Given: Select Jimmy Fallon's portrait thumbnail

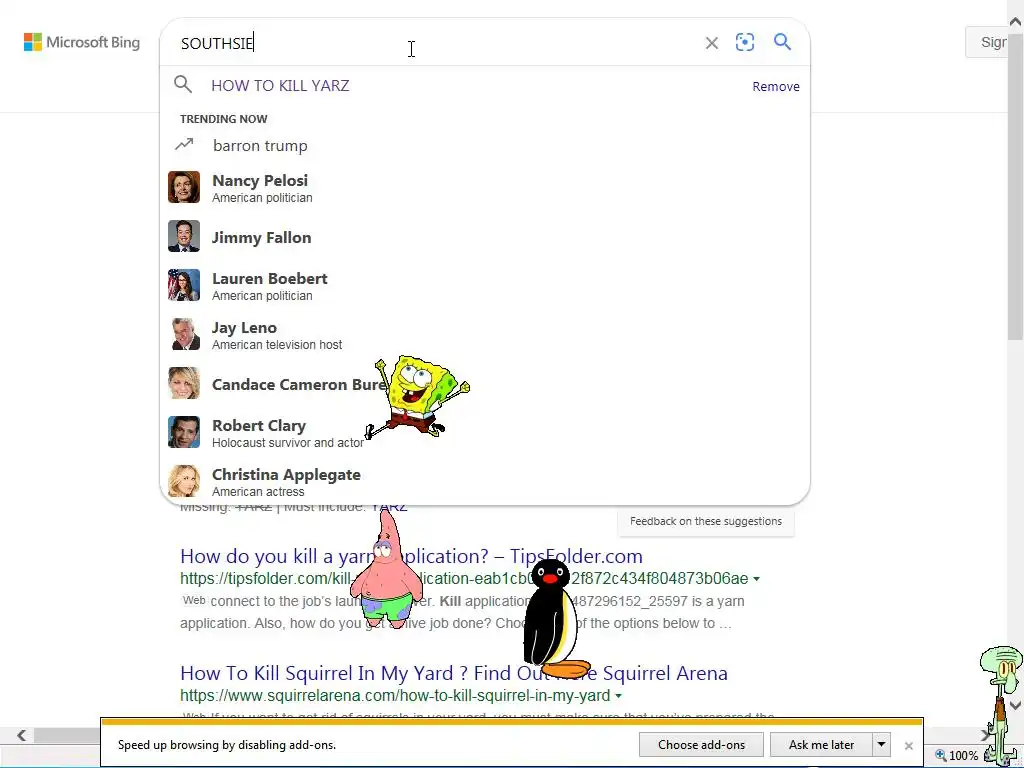Looking at the screenshot, I should click(184, 236).
